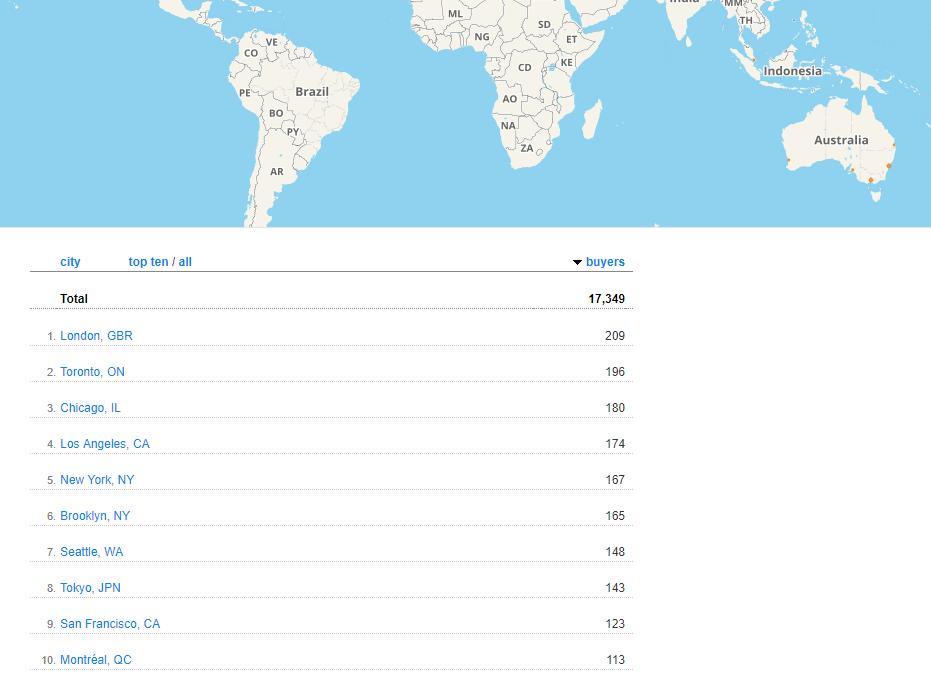Screen dimensions: 931x674
Task: Open the Toronto, ON city link
Action: click(92, 372)
